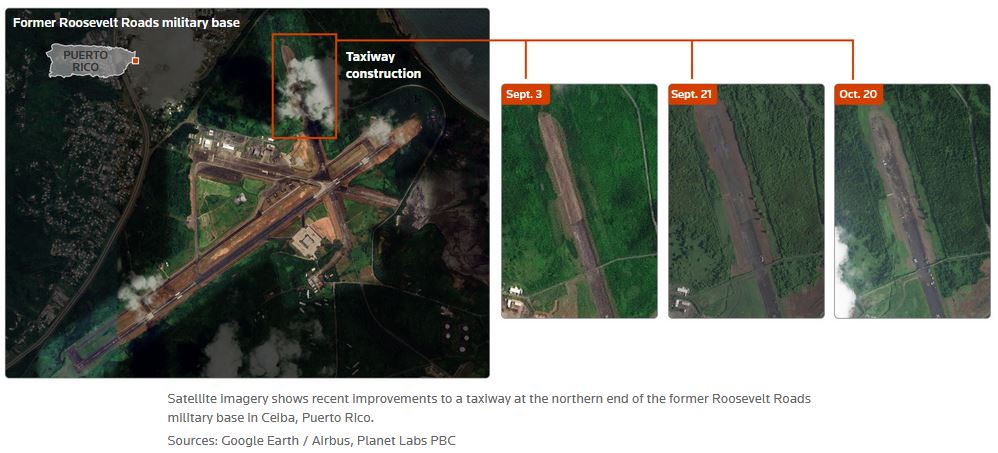Select the Sept. 21 date tag
This screenshot has height=453, width=998.
coord(692,94)
